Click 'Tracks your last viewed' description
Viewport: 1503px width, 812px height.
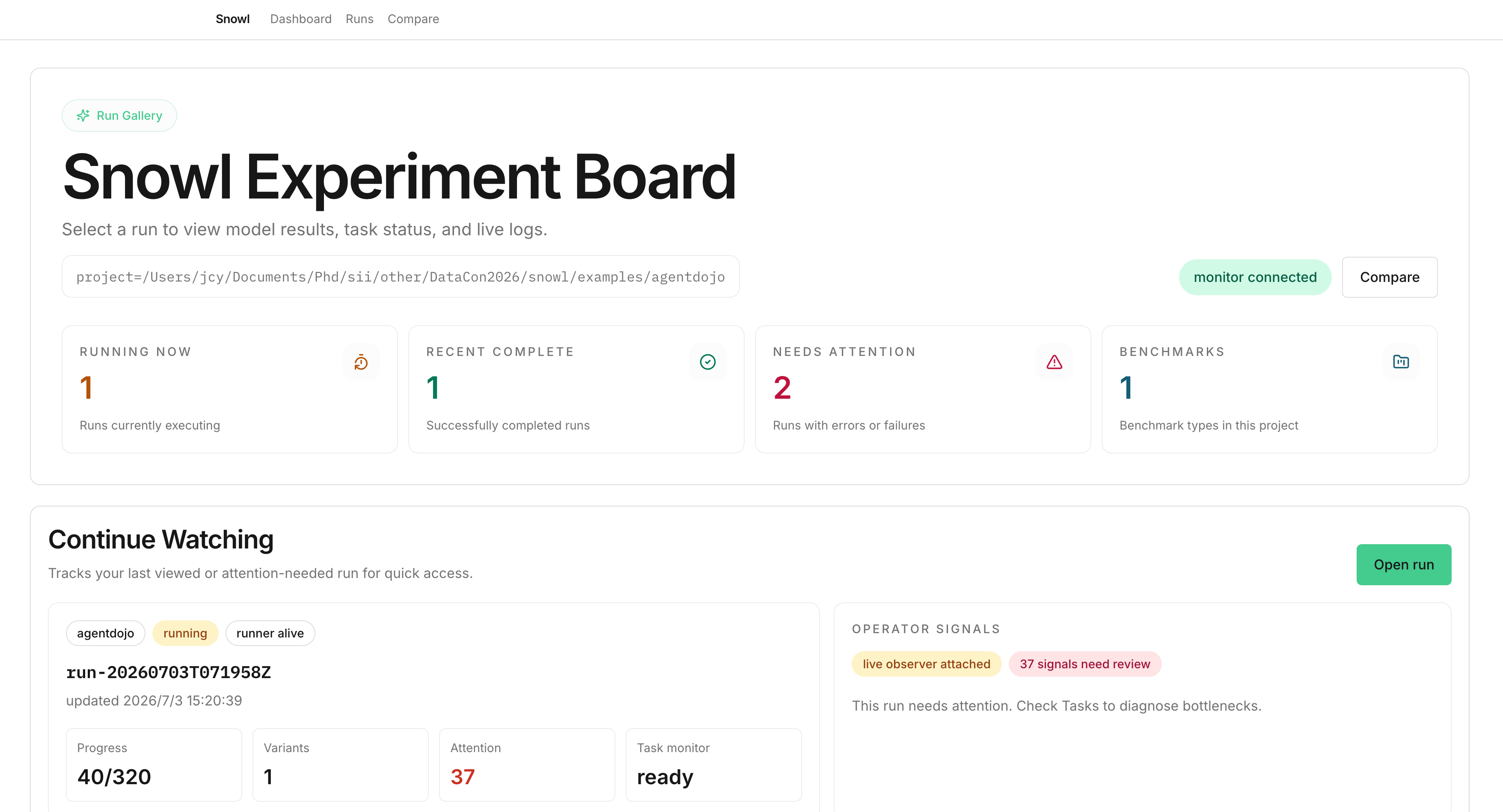(x=260, y=573)
